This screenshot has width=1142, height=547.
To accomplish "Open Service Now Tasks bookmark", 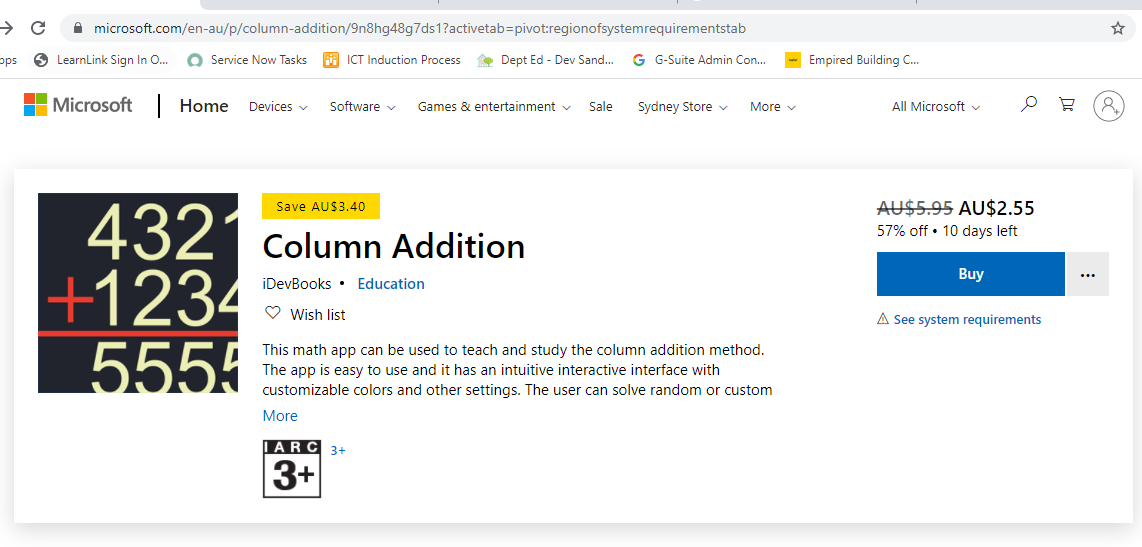I will (247, 60).
